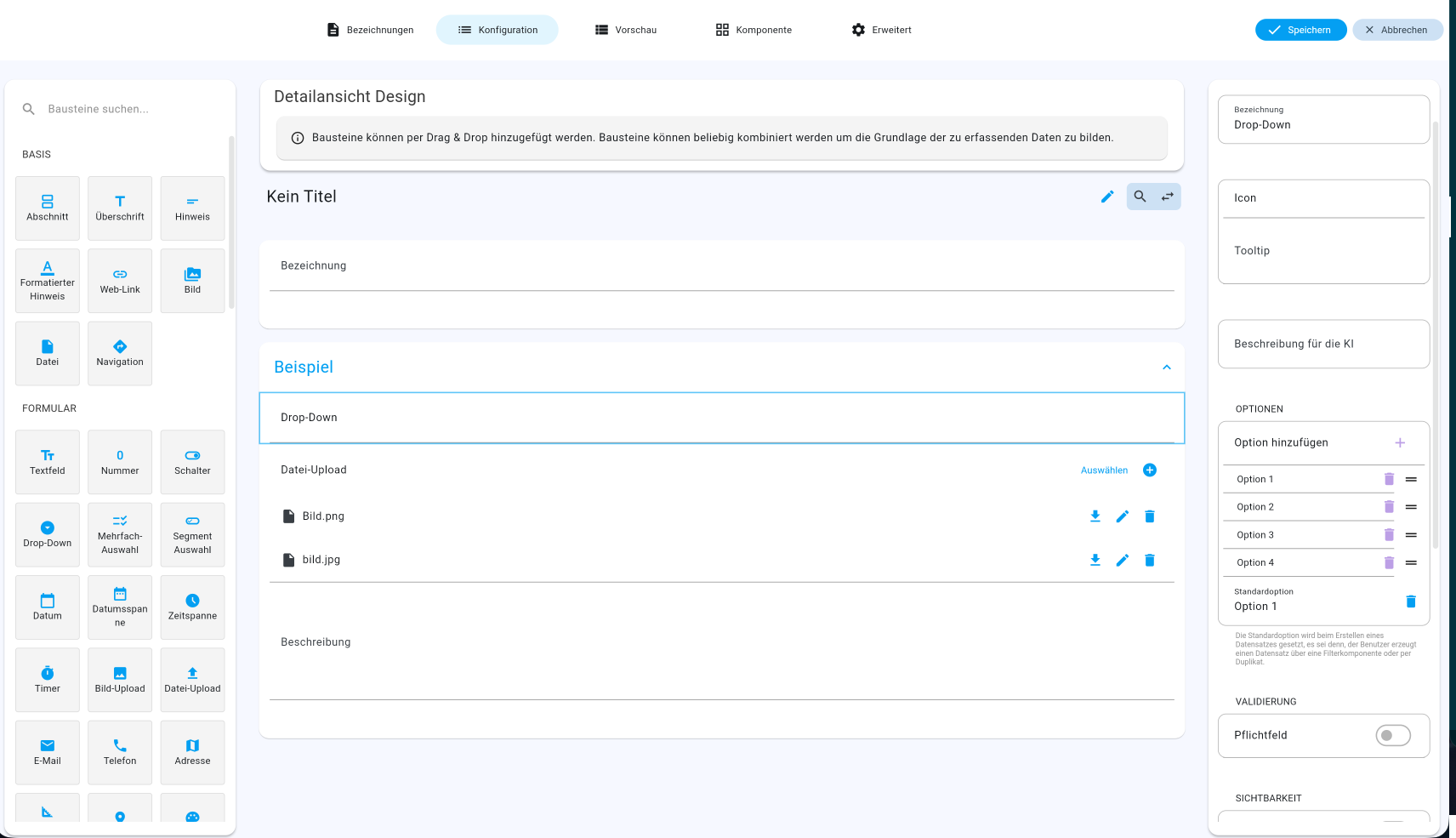Remove the Standardoption value
Viewport: 1456px width, 838px height.
pyautogui.click(x=1411, y=601)
